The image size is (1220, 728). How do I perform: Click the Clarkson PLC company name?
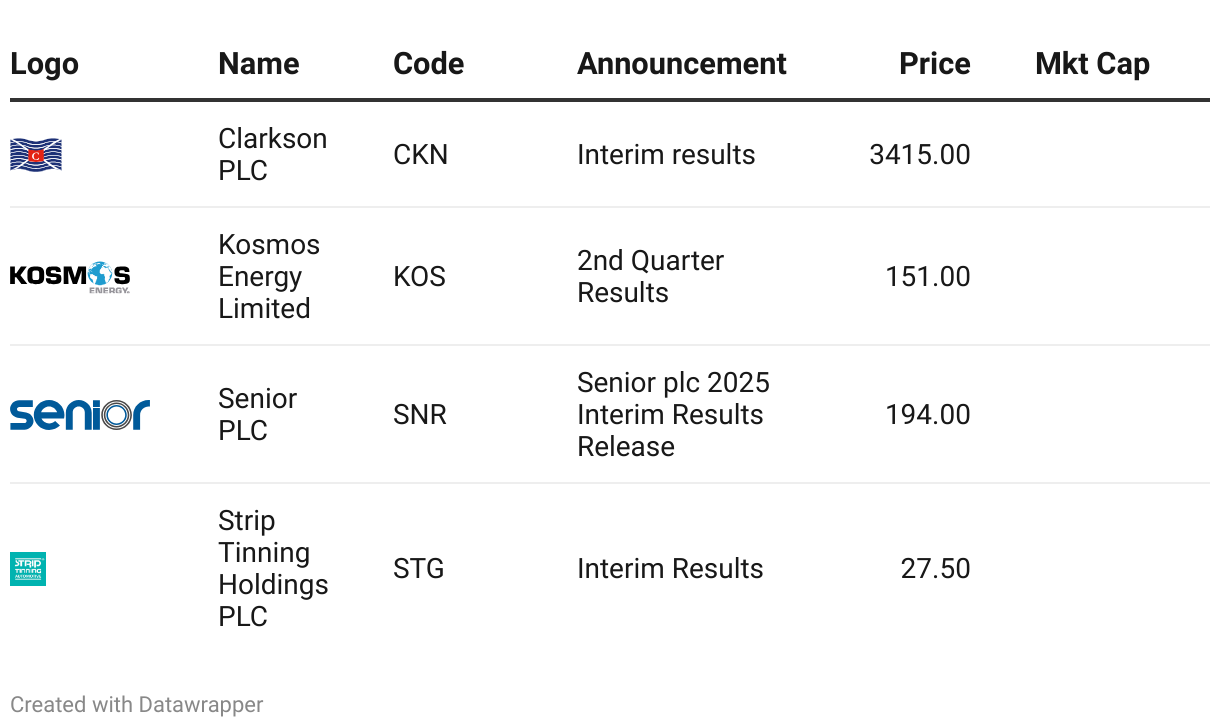point(272,154)
